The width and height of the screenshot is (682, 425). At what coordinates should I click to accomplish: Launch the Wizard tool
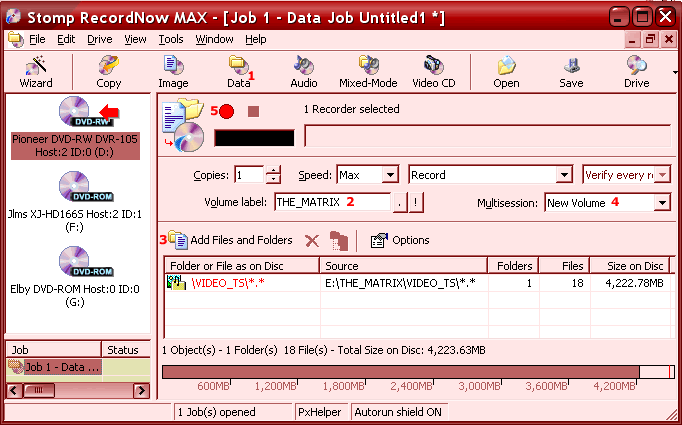pos(36,72)
